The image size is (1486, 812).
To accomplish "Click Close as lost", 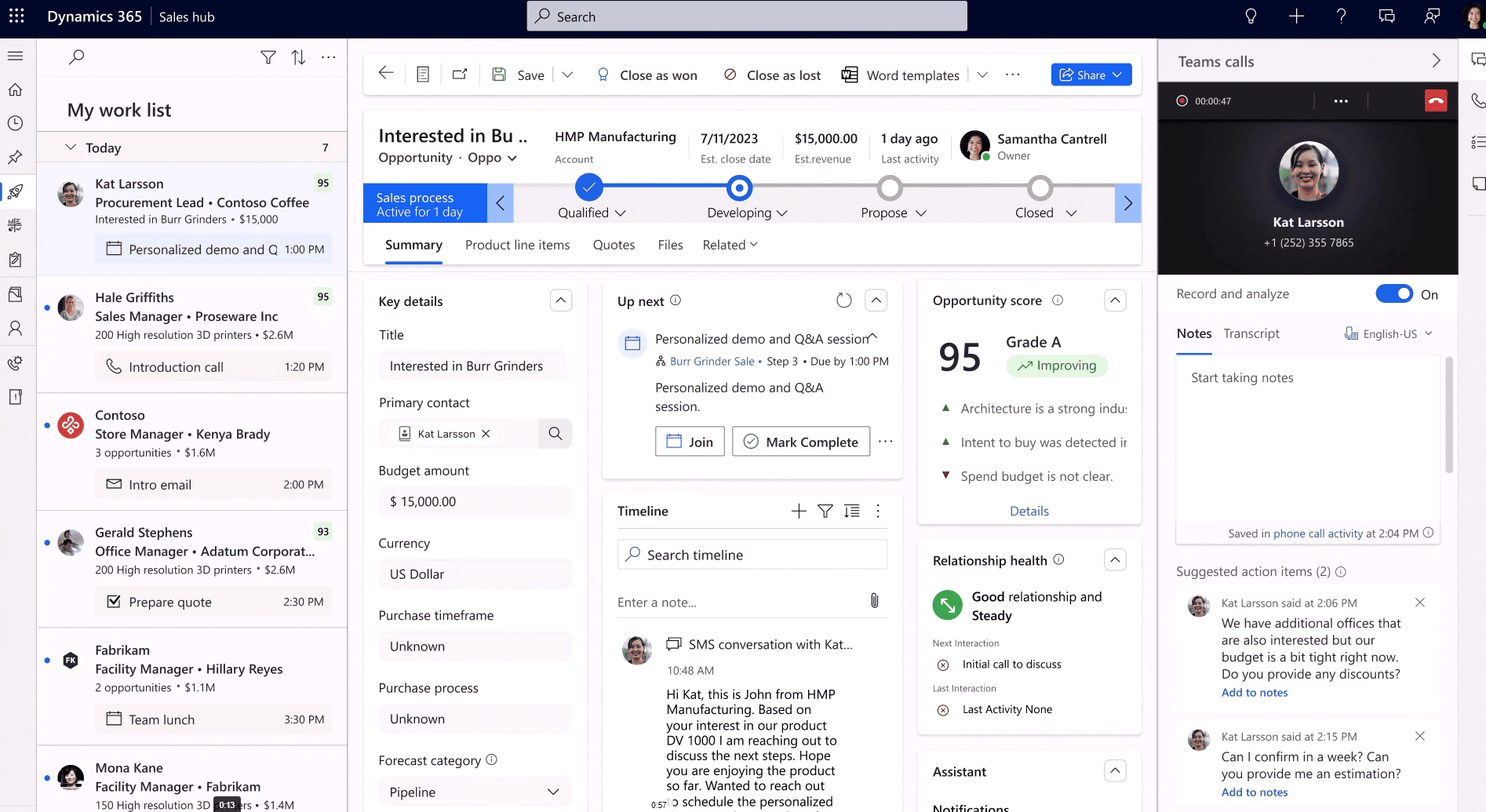I will [772, 75].
